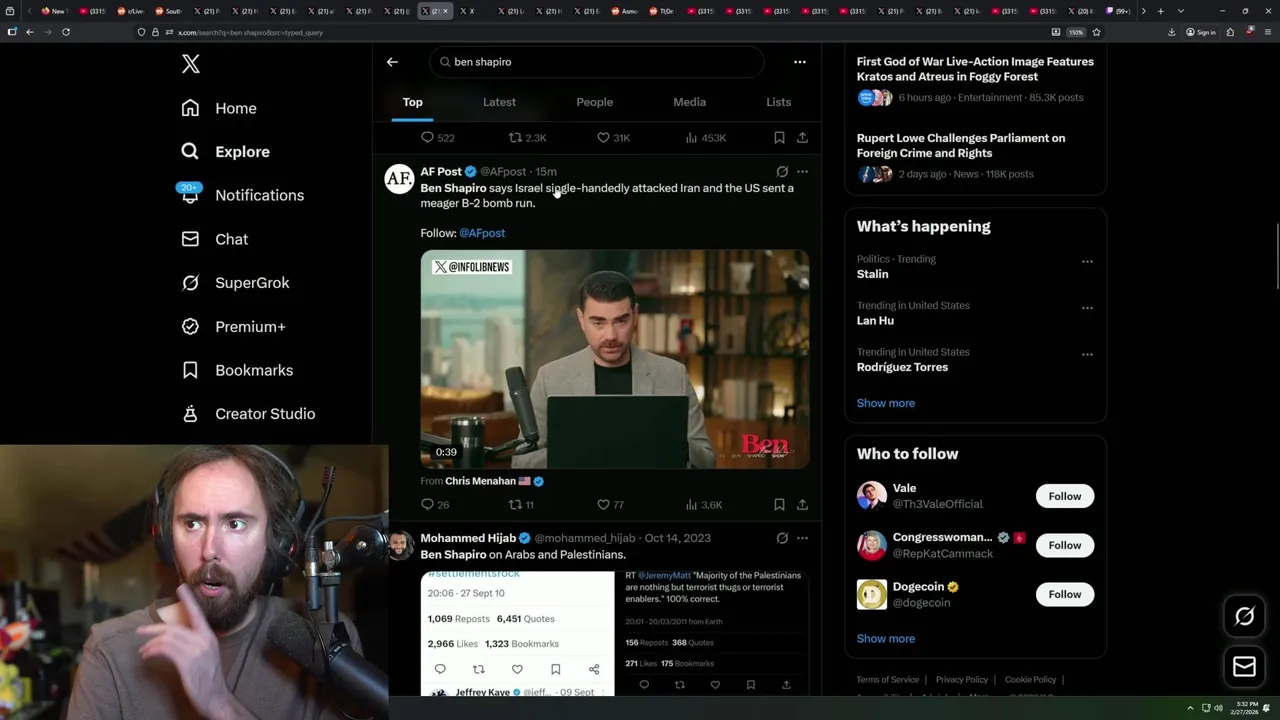Play the Ben Shapiro video

615,359
